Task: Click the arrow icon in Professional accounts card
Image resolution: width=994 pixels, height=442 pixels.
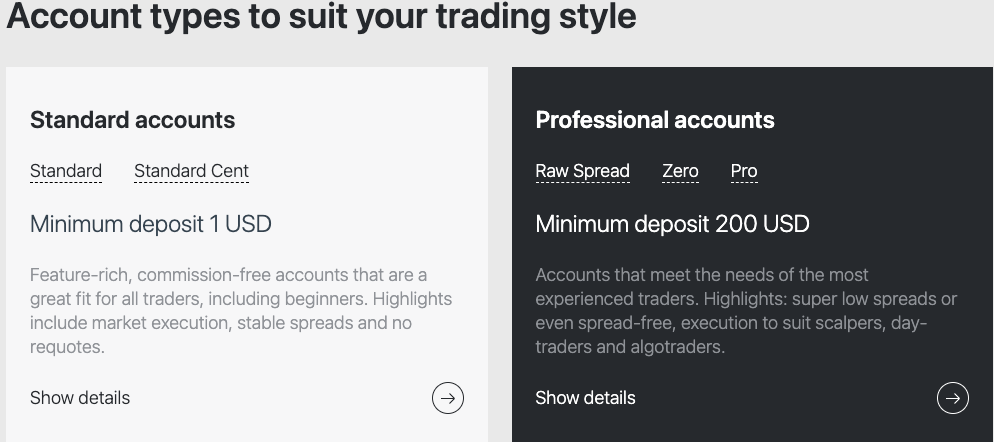Action: coord(953,398)
